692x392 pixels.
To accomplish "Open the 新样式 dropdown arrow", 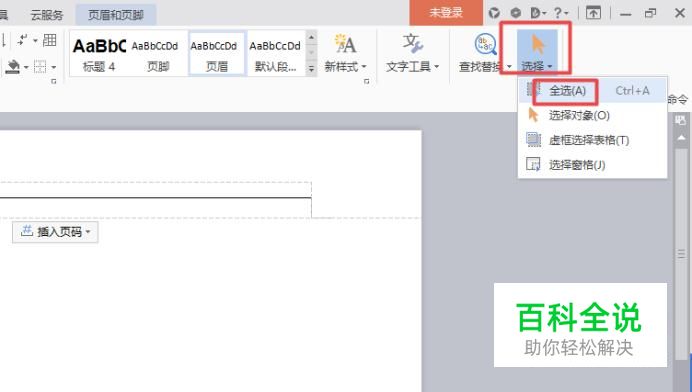I will click(x=364, y=67).
